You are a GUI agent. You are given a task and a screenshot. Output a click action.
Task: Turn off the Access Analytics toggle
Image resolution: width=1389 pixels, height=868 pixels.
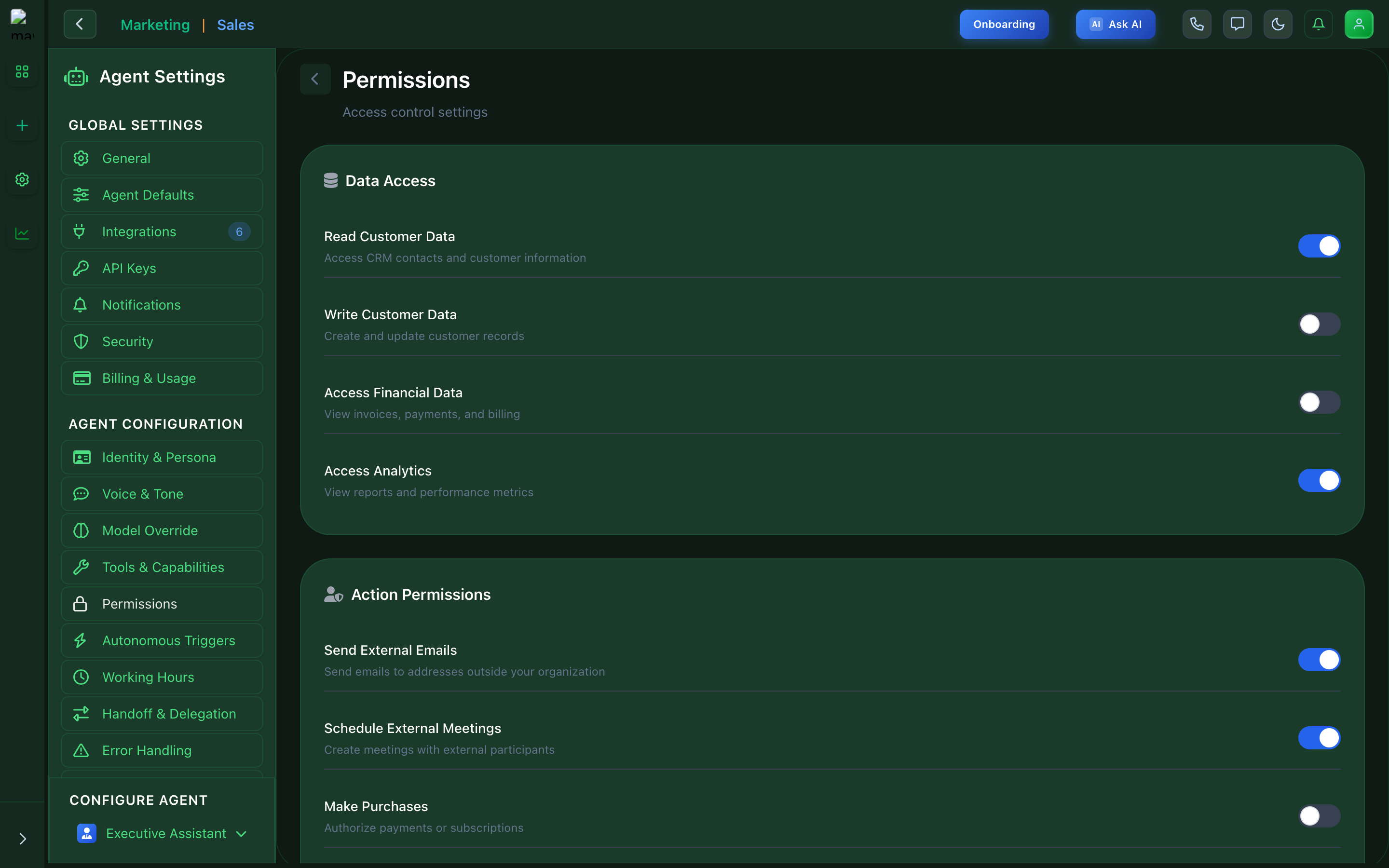(1319, 480)
